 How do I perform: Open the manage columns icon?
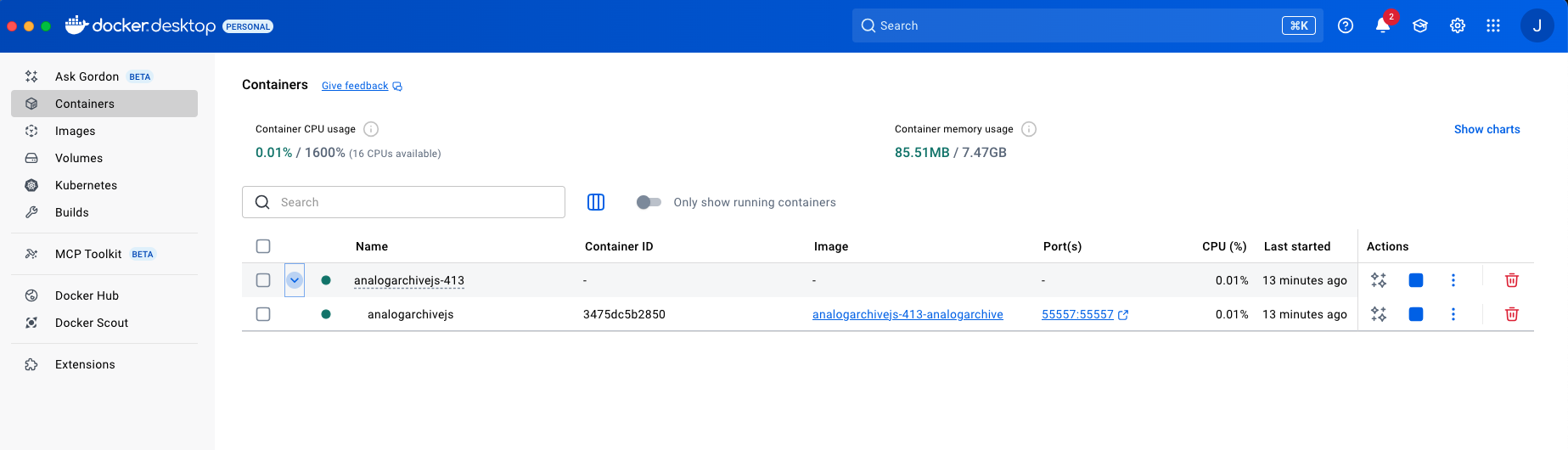click(x=596, y=202)
